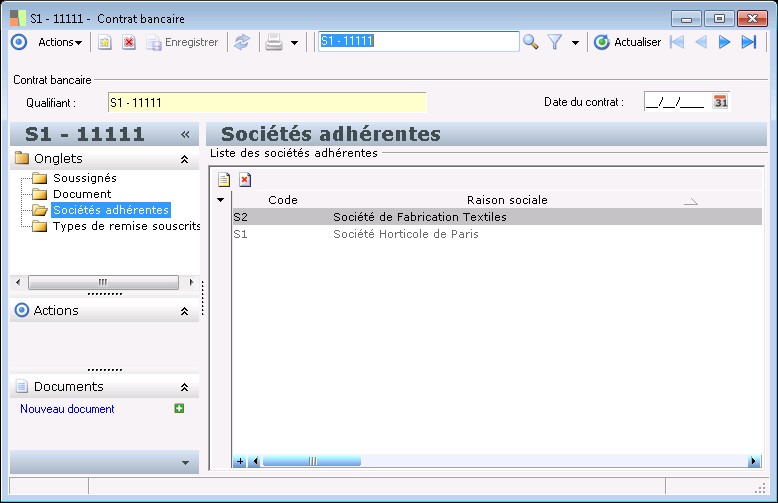Click the round Actions target icon in toolbar

(19, 42)
